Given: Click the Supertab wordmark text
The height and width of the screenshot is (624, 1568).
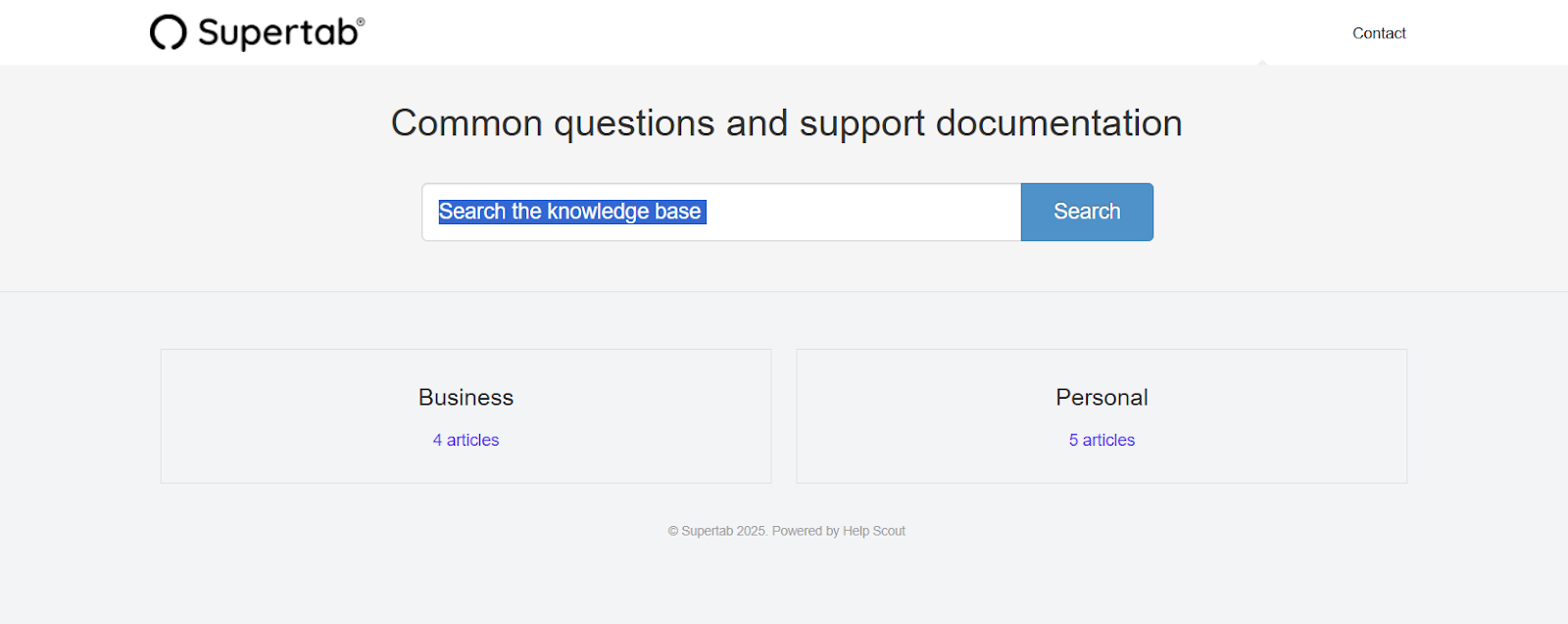Looking at the screenshot, I should (x=277, y=33).
